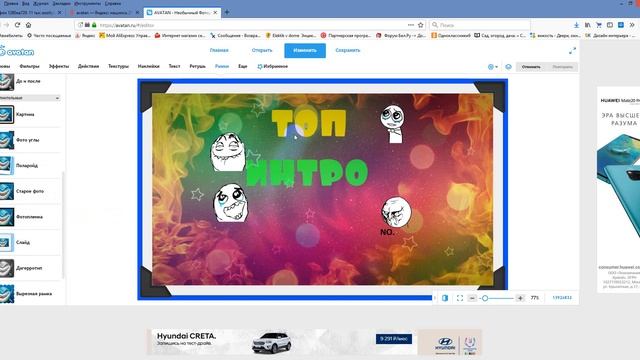This screenshot has height=360, width=640.
Task: Toggle the browser sidebar icon
Action: [x=609, y=25]
